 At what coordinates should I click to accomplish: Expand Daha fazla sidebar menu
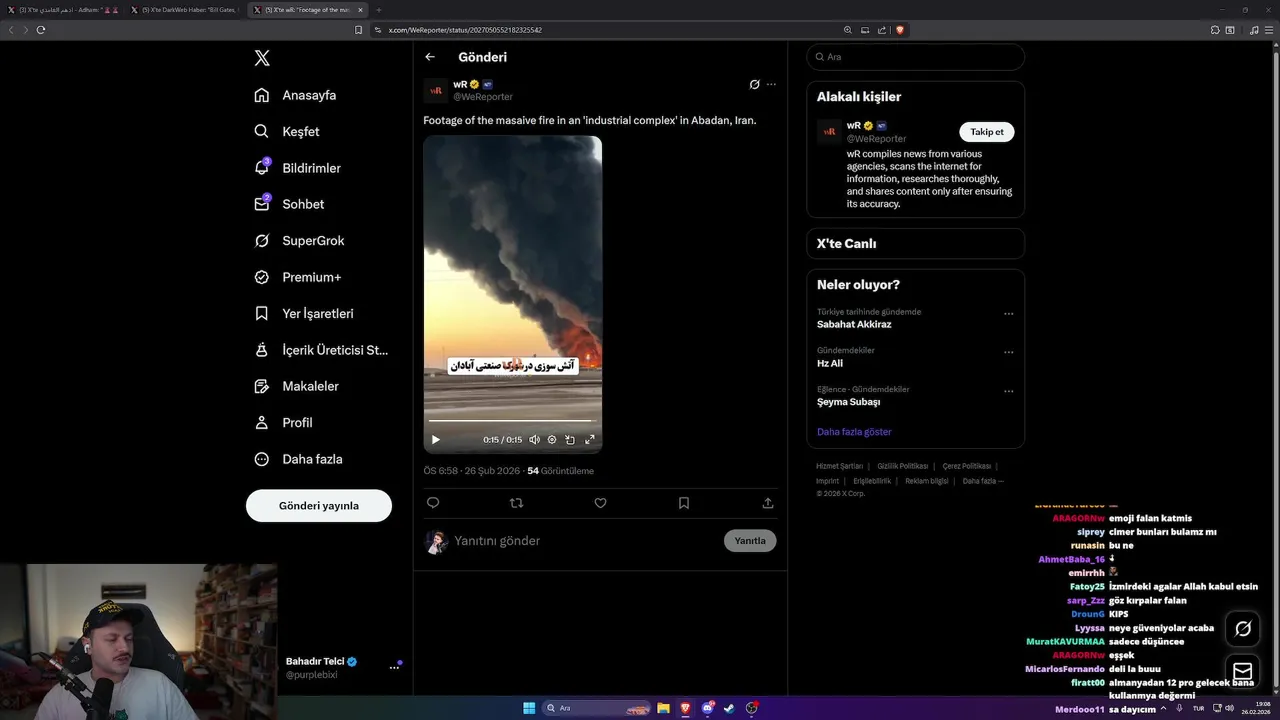298,459
